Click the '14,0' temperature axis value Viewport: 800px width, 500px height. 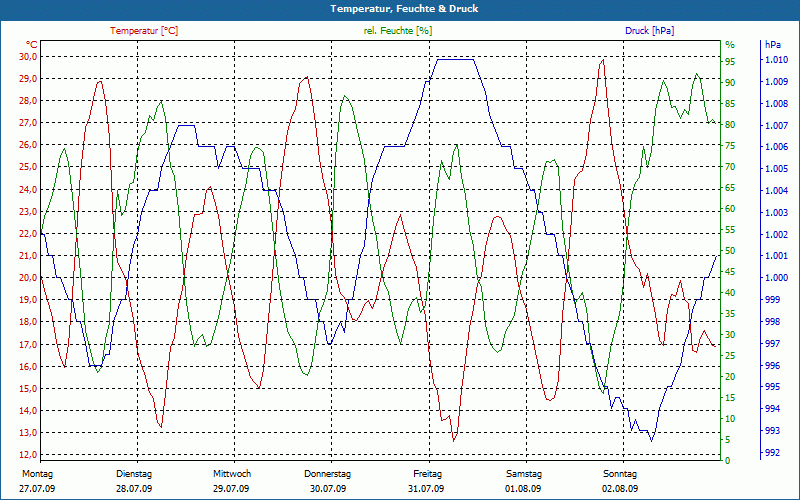click(28, 411)
